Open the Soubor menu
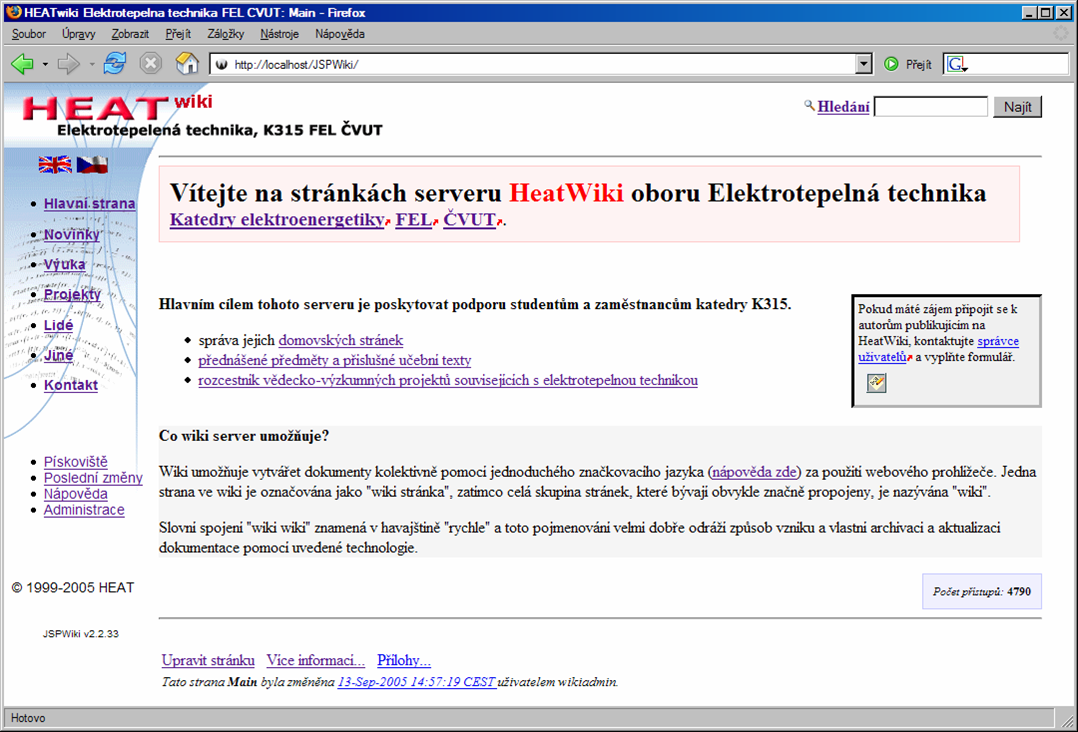 [x=28, y=34]
